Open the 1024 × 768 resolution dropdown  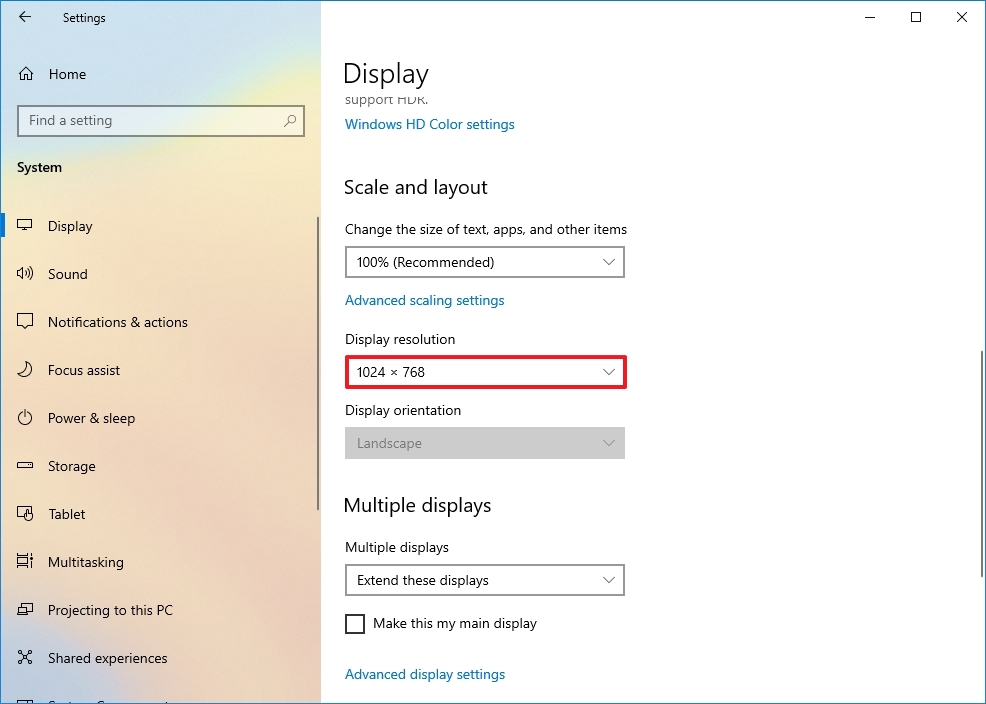click(485, 372)
